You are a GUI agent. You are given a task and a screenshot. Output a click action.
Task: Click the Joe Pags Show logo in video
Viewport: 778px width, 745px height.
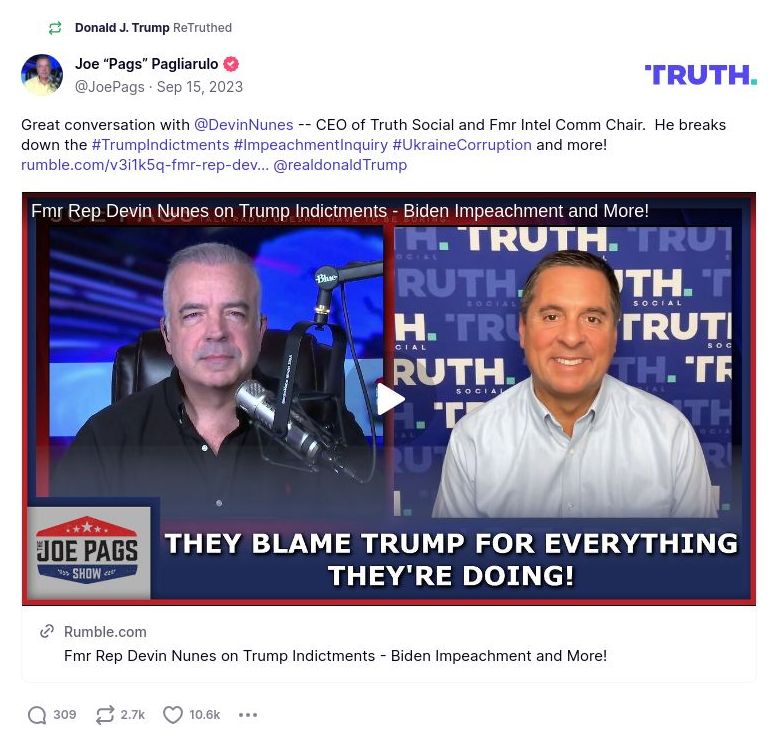click(x=88, y=551)
